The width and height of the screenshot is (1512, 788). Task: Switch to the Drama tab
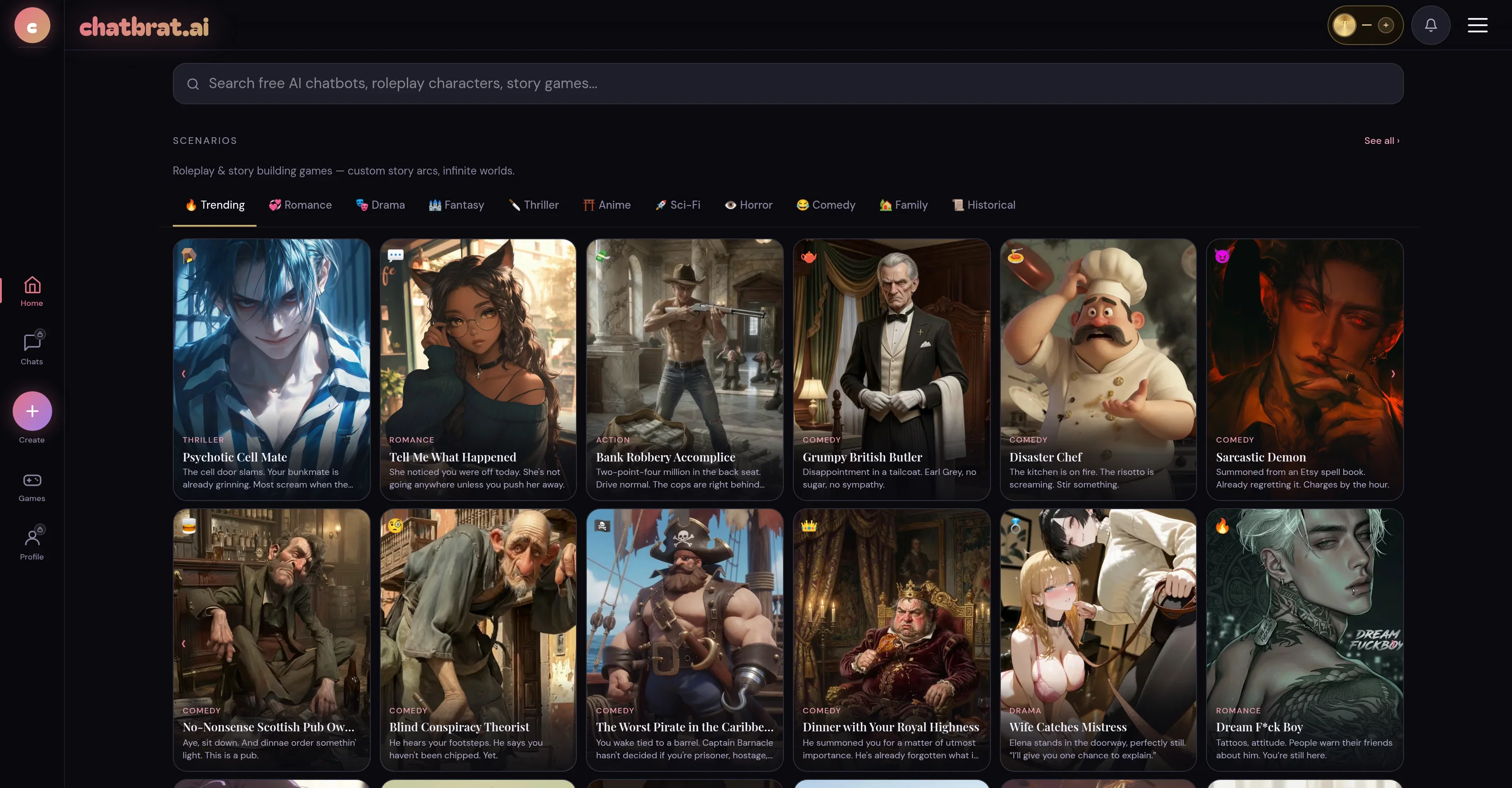(x=380, y=205)
